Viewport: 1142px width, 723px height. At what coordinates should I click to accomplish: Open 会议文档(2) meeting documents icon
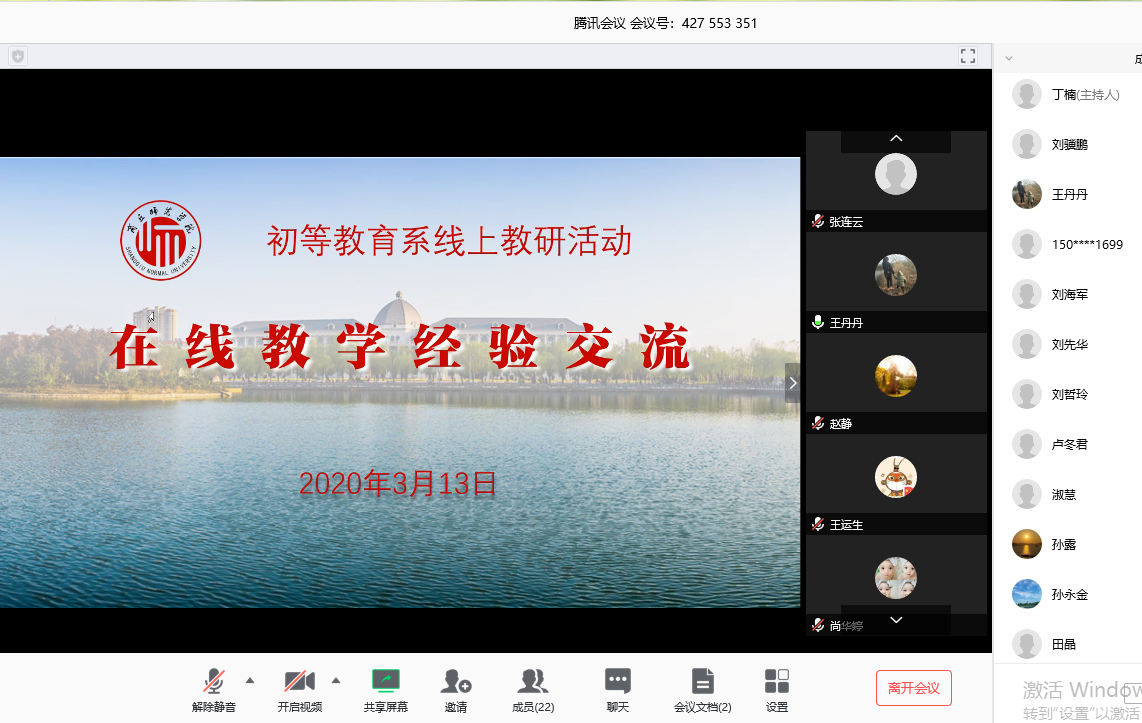point(702,682)
